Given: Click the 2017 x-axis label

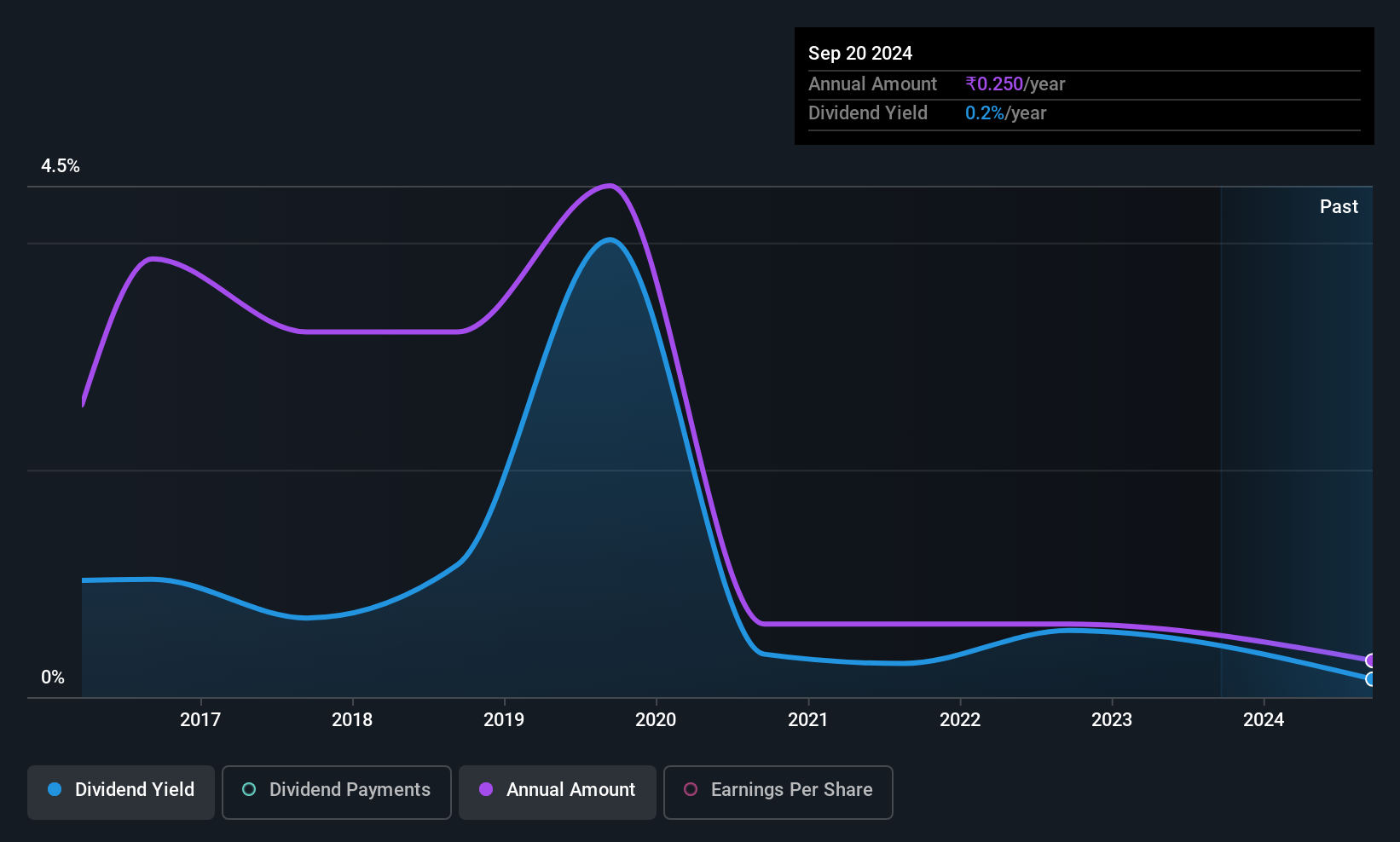Looking at the screenshot, I should tap(200, 720).
